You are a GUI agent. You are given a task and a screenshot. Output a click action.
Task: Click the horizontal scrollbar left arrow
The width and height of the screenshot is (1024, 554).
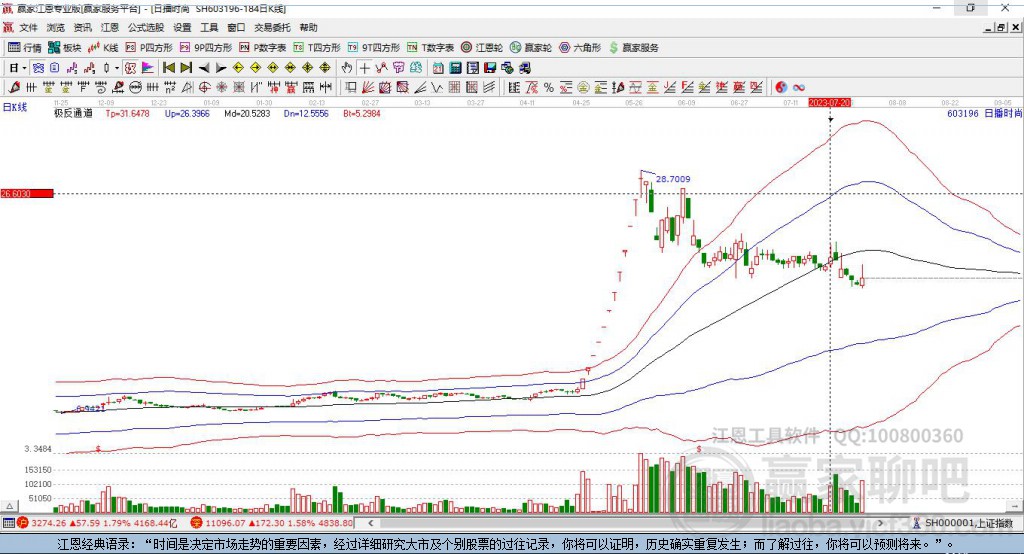click(x=370, y=523)
